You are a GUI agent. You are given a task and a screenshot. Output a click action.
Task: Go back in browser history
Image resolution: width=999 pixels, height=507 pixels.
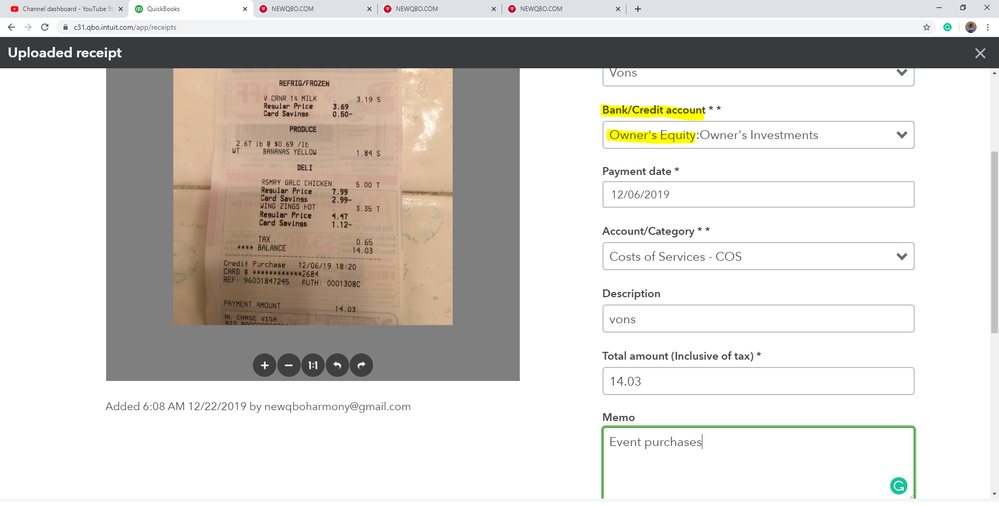[x=11, y=27]
